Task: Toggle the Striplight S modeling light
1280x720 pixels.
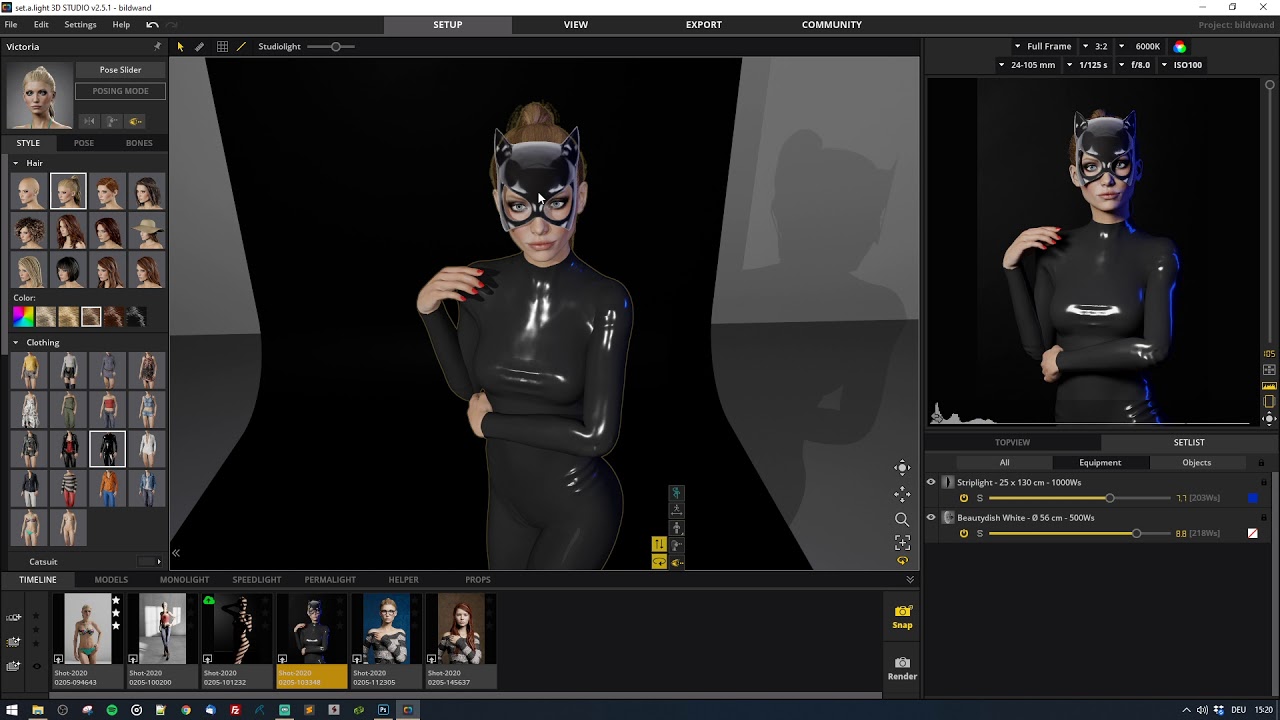Action: pyautogui.click(x=980, y=498)
